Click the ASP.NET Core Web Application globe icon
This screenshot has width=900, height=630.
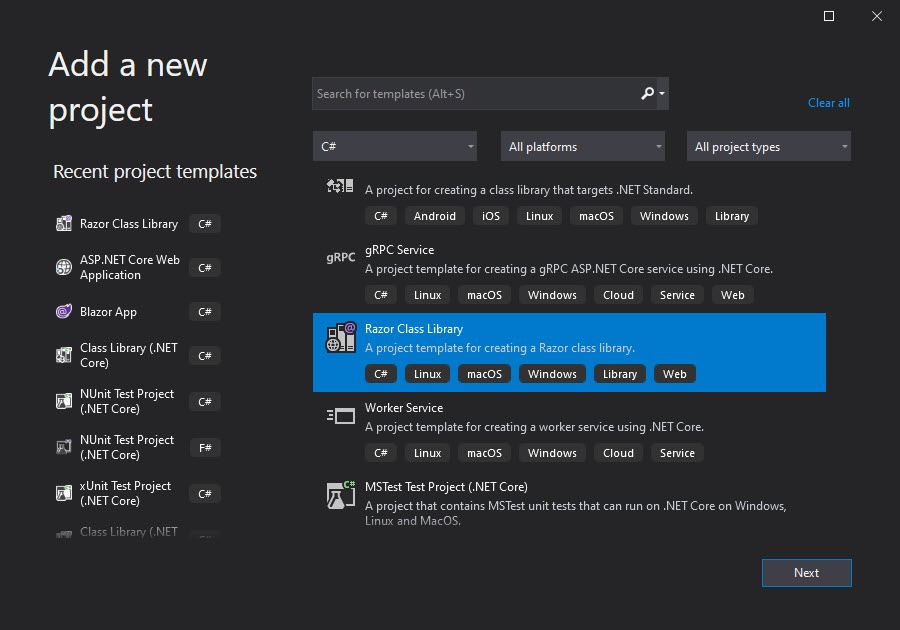tap(64, 267)
